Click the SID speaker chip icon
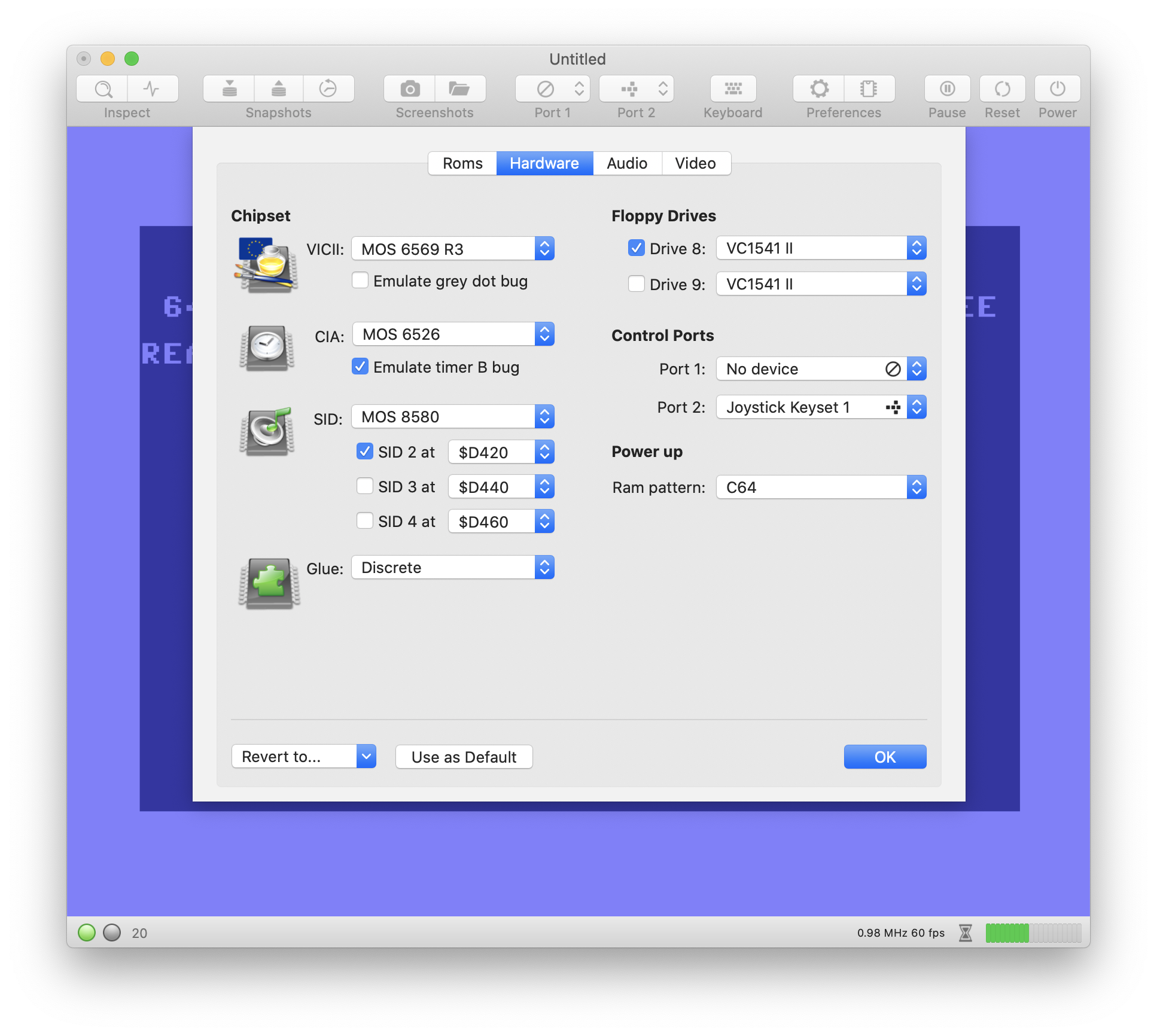 [x=267, y=431]
